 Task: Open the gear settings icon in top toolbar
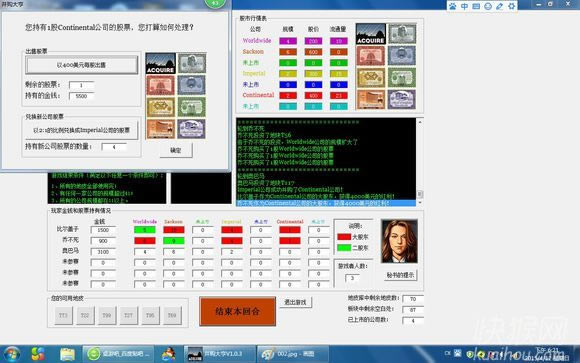point(512,6)
